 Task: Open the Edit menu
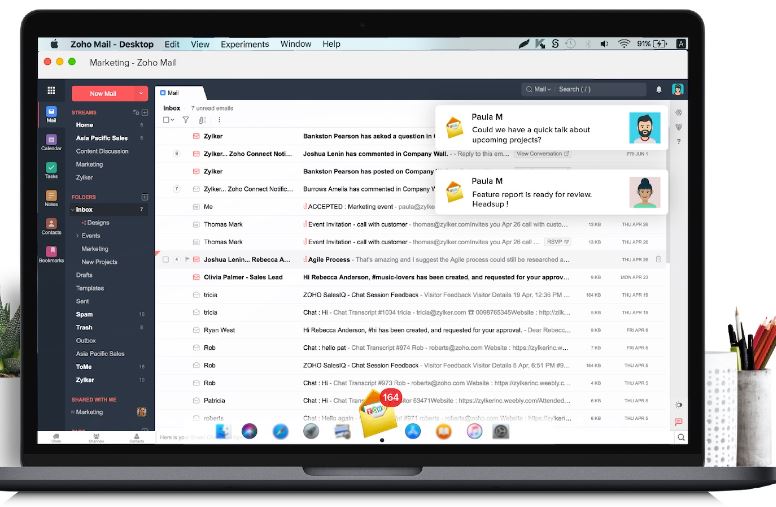[172, 44]
